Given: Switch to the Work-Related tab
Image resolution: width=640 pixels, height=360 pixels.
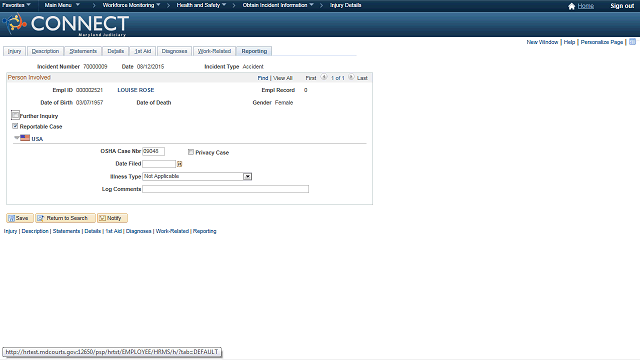Looking at the screenshot, I should (214, 51).
